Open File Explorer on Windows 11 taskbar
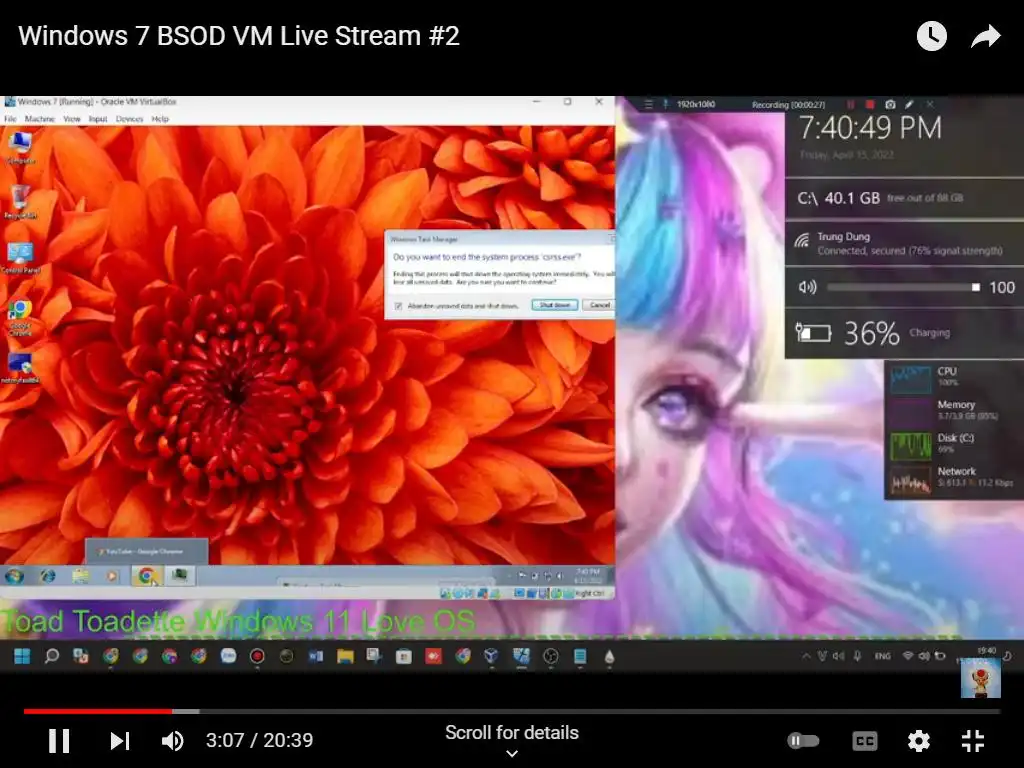 345,656
